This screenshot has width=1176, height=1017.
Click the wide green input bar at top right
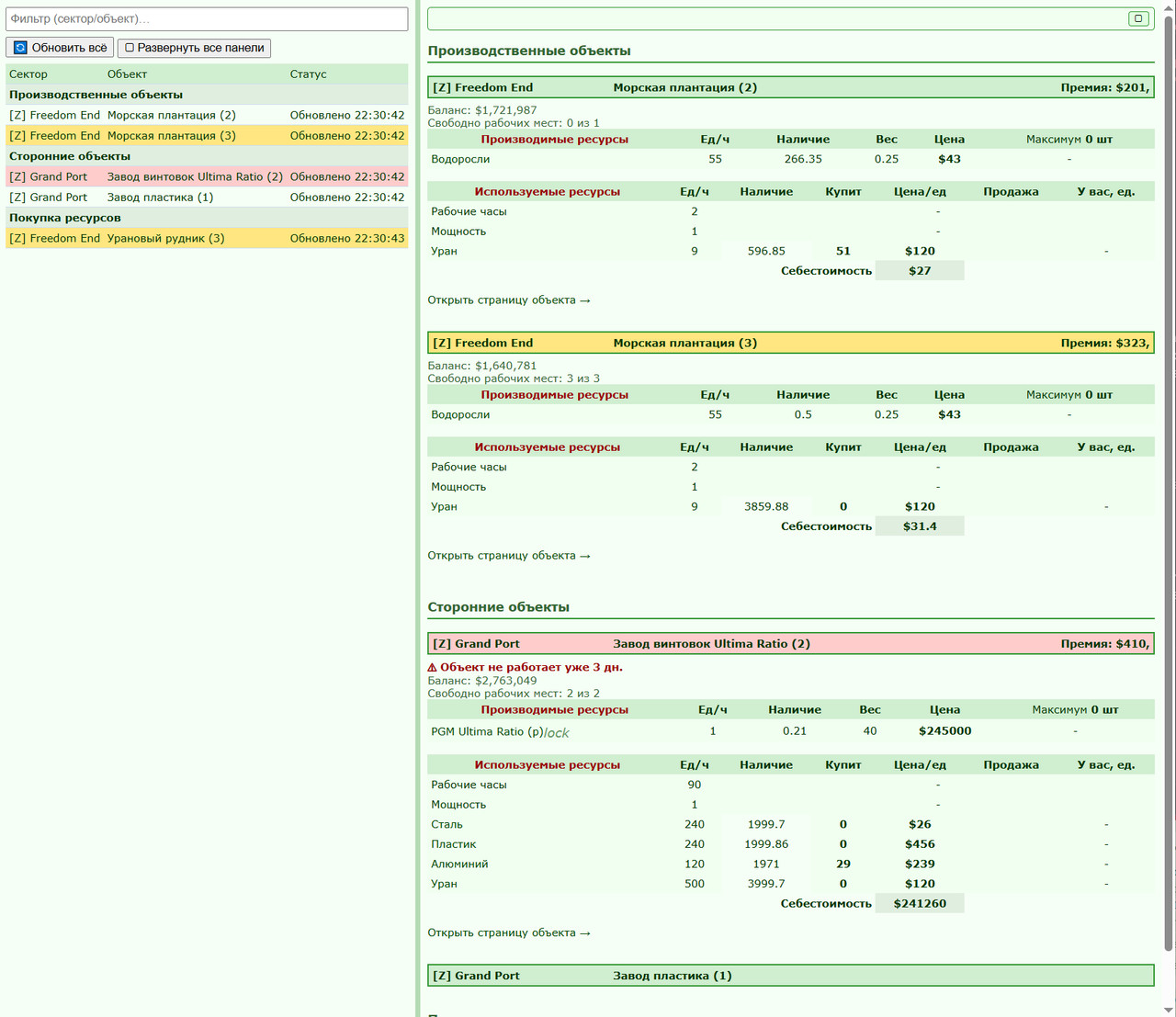tap(791, 18)
